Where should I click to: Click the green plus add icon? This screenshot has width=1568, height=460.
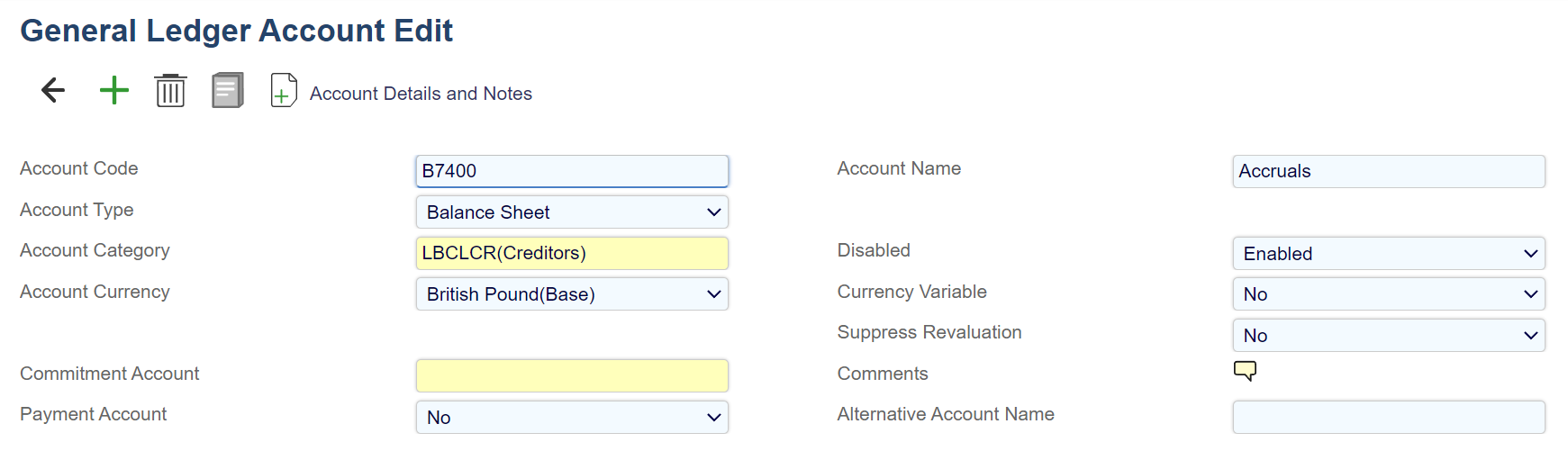click(x=114, y=90)
